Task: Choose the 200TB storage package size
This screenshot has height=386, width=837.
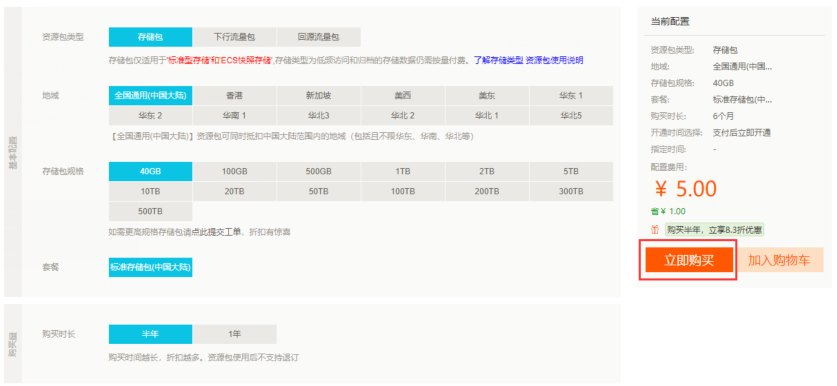Action: pyautogui.click(x=487, y=191)
